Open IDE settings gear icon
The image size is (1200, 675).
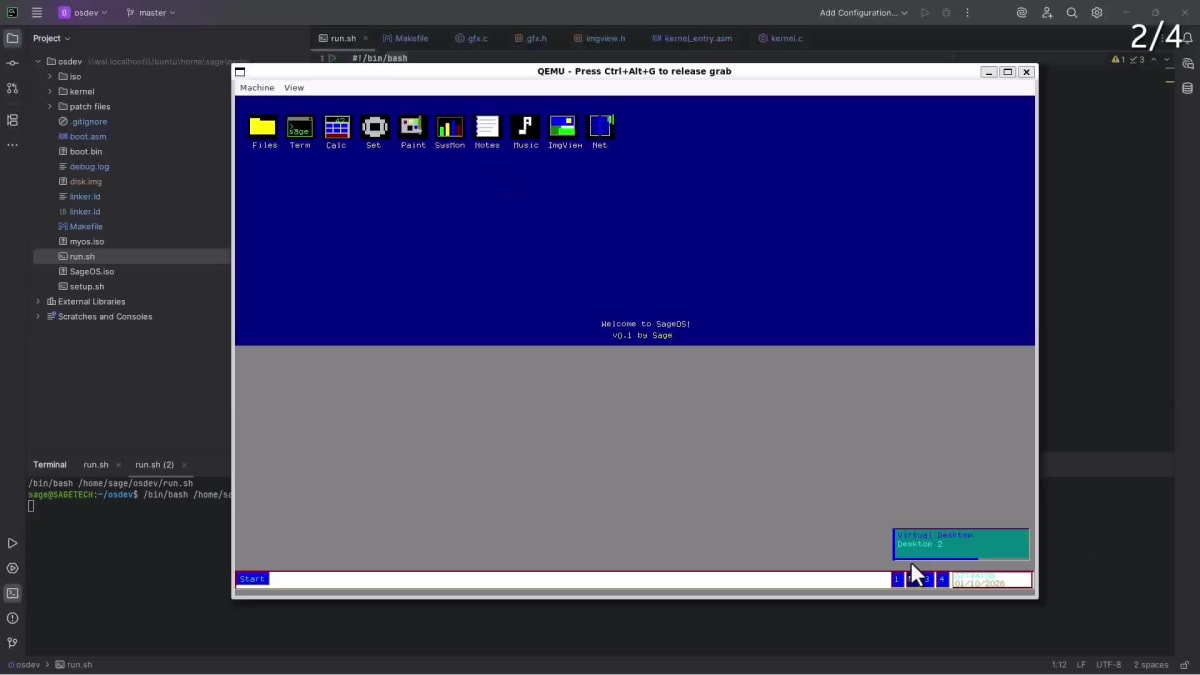click(x=1097, y=13)
